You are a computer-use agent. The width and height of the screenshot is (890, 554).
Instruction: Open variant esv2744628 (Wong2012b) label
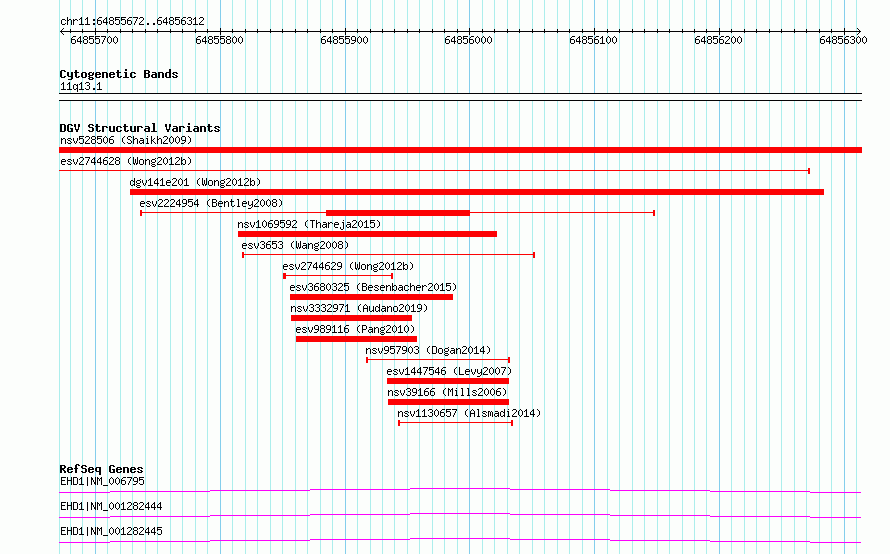[126, 161]
